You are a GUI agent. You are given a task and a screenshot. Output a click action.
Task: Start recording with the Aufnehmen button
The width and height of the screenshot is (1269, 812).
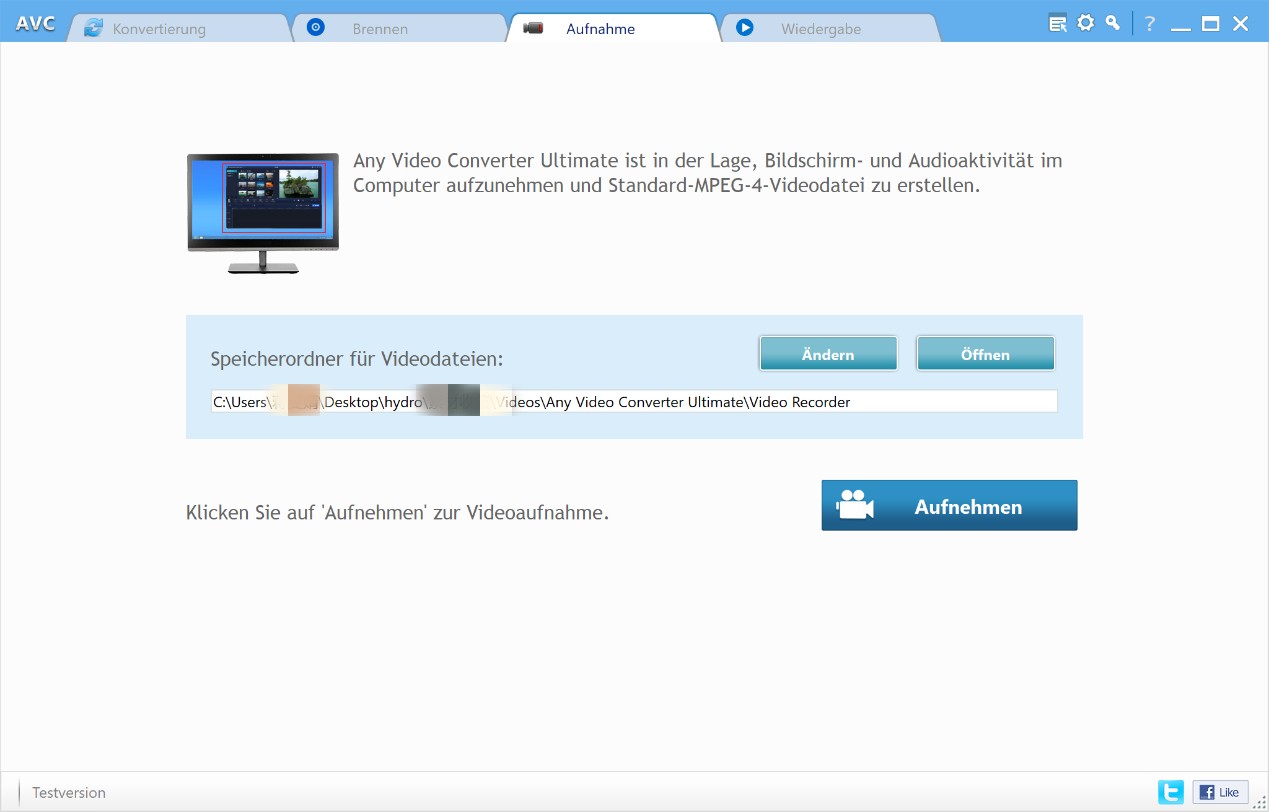pos(949,506)
